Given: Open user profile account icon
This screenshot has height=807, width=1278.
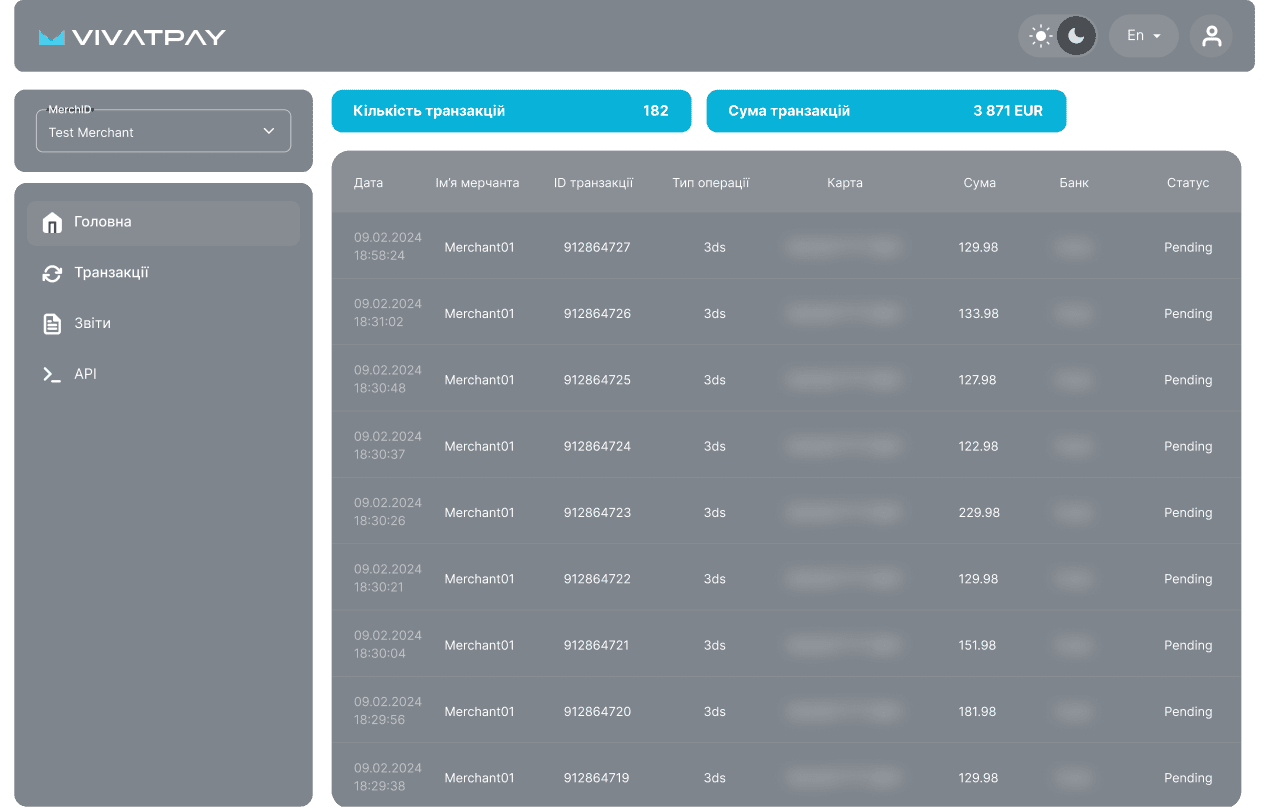Looking at the screenshot, I should [x=1211, y=36].
